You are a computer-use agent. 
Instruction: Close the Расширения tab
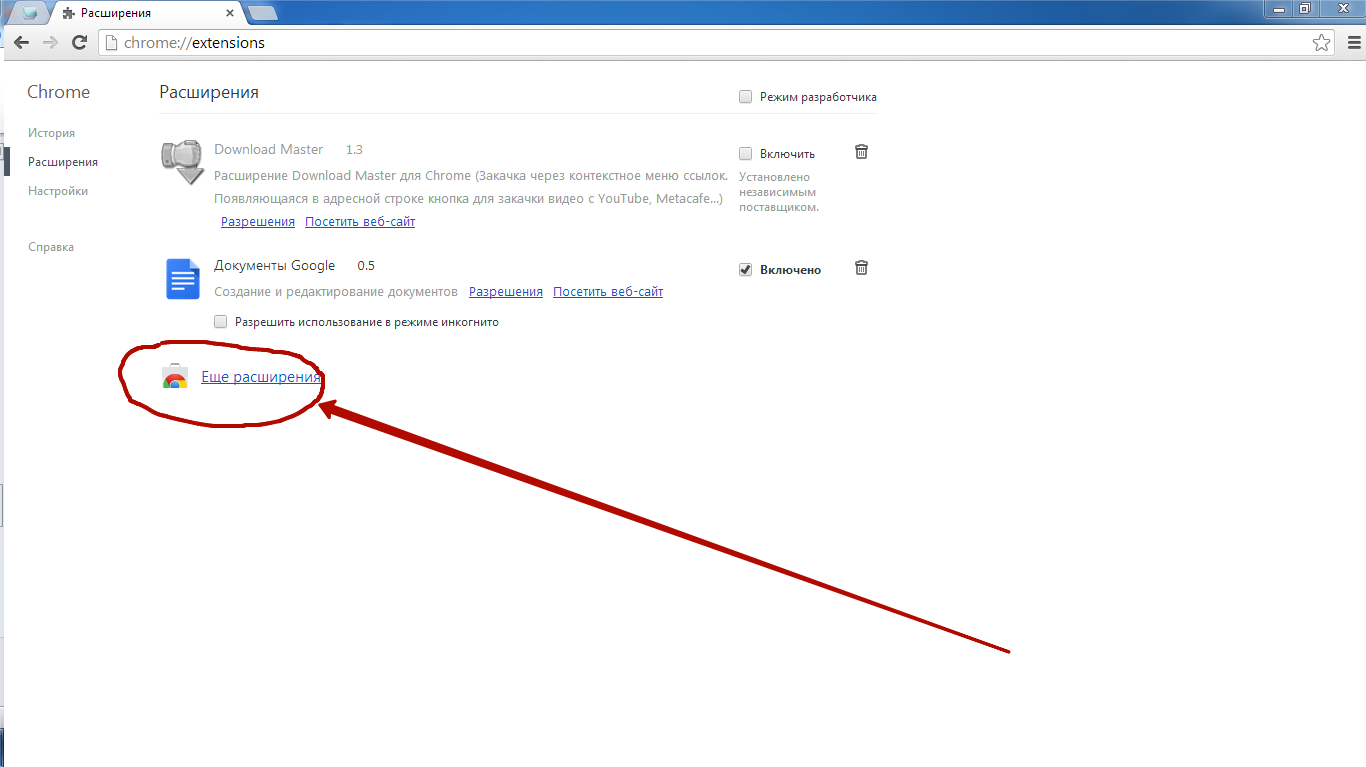(x=230, y=14)
